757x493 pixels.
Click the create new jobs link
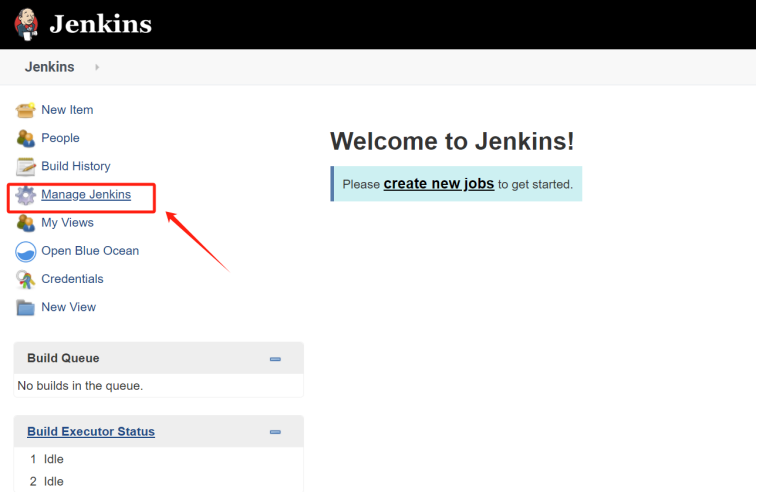click(x=439, y=184)
